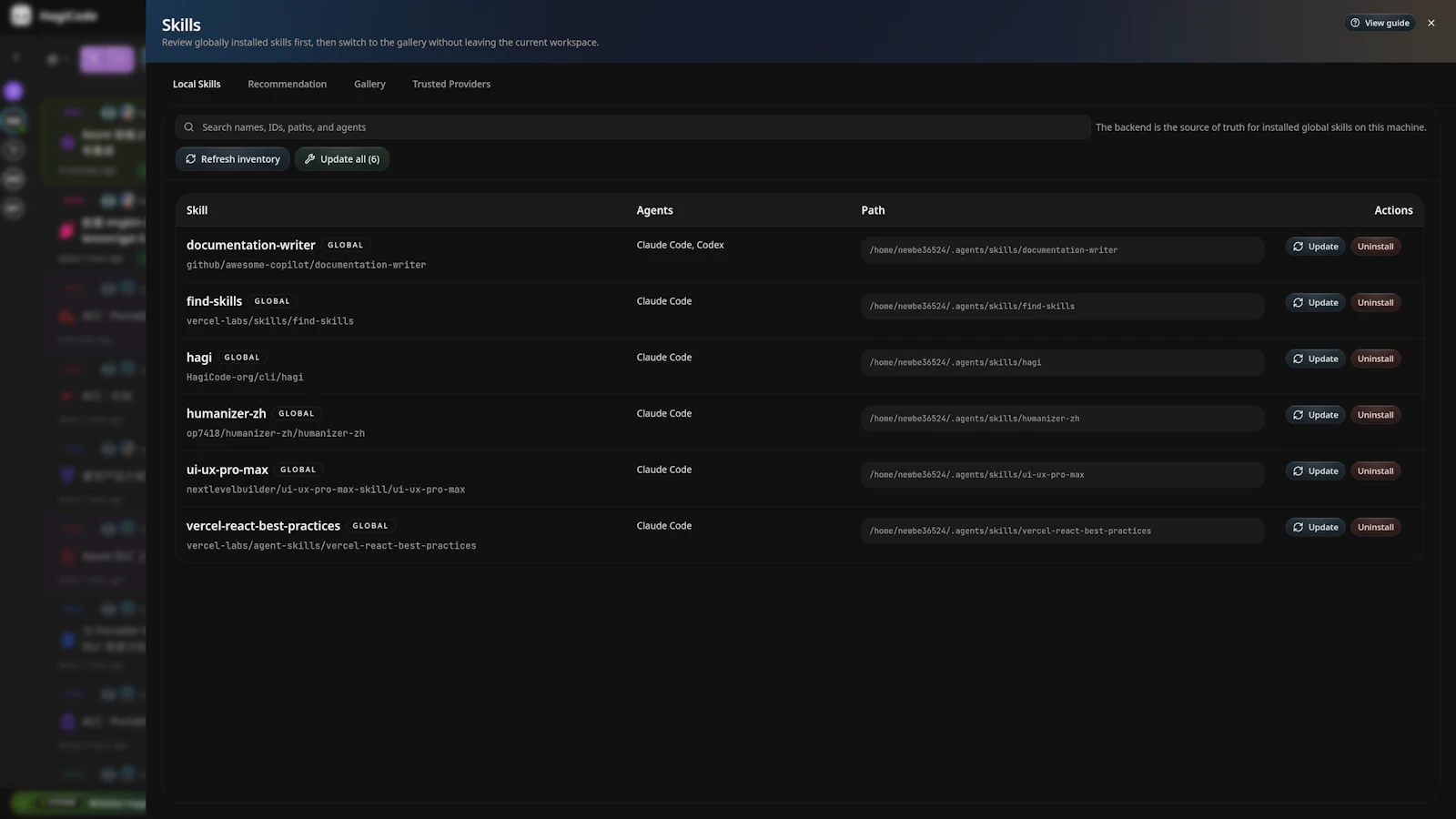Select the Local Skills tab

pyautogui.click(x=197, y=84)
